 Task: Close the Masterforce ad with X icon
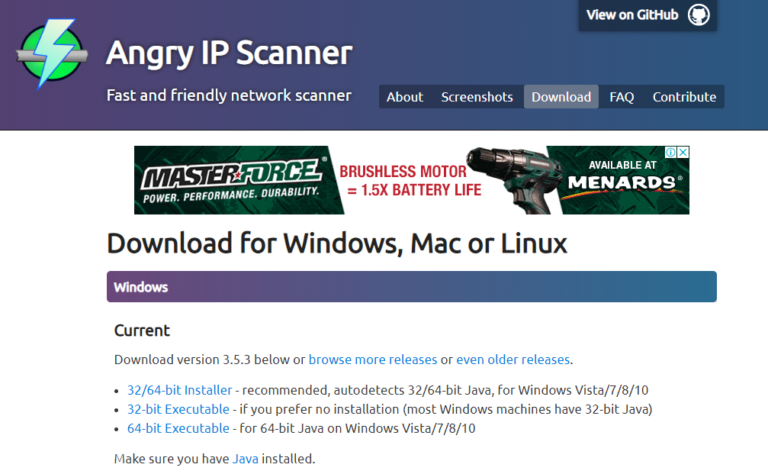pyautogui.click(x=683, y=152)
